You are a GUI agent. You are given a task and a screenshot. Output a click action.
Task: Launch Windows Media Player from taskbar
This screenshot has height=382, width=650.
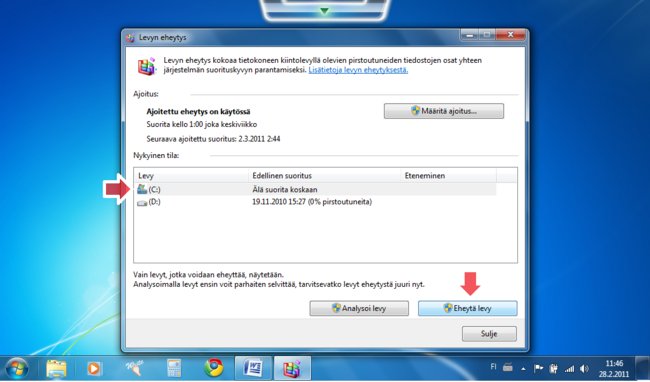pos(94,368)
